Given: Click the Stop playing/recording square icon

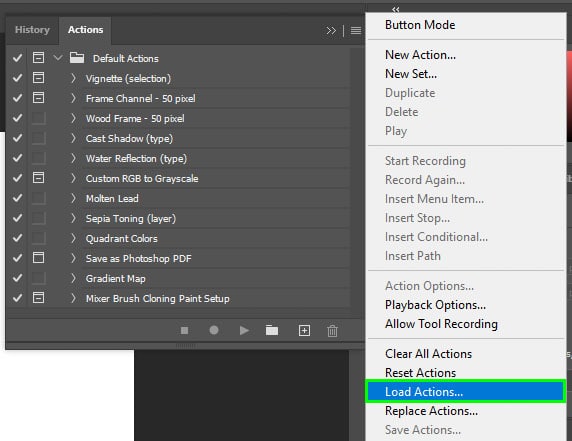Looking at the screenshot, I should pos(185,330).
